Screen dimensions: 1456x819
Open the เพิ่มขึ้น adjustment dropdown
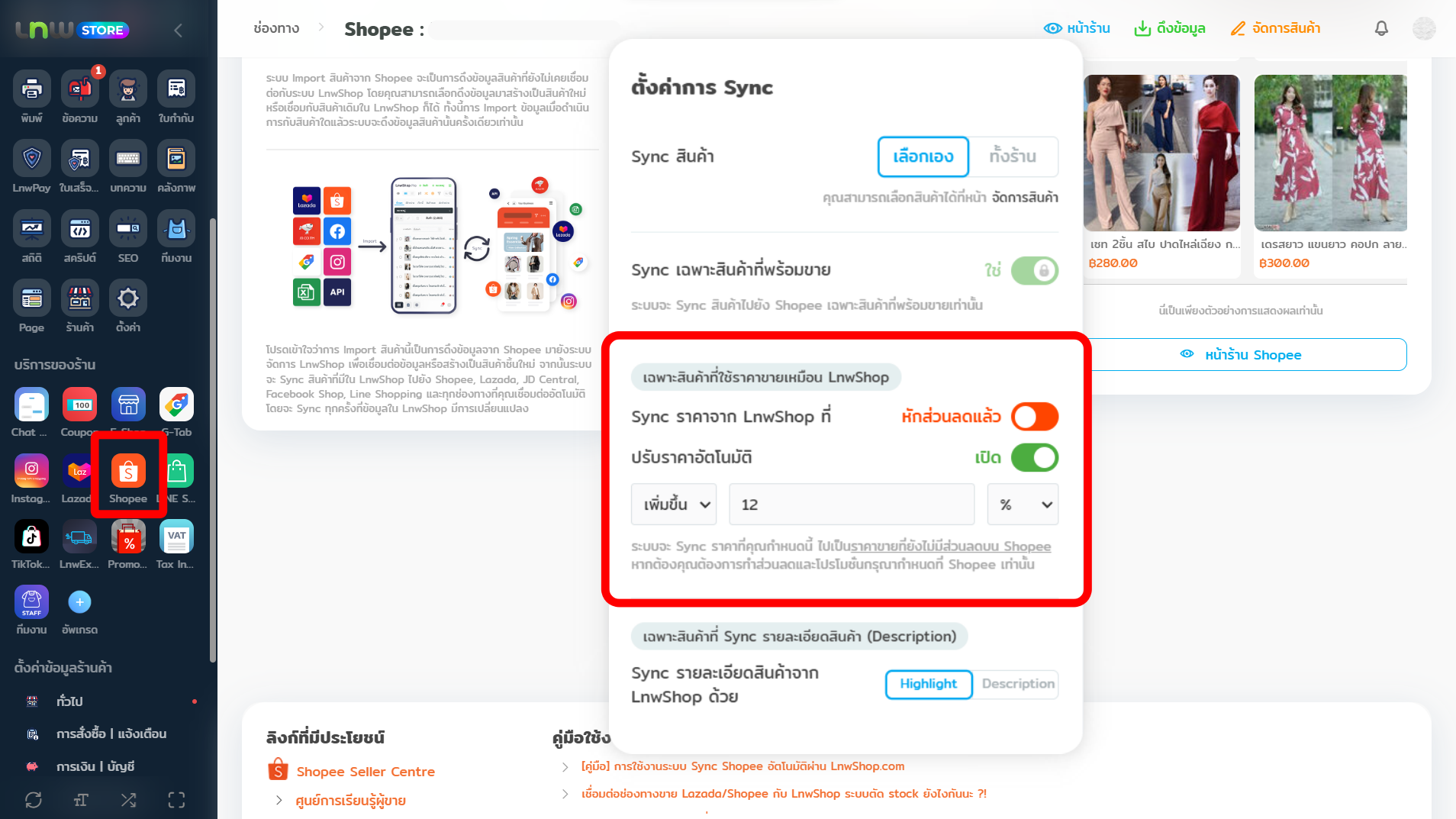point(674,505)
